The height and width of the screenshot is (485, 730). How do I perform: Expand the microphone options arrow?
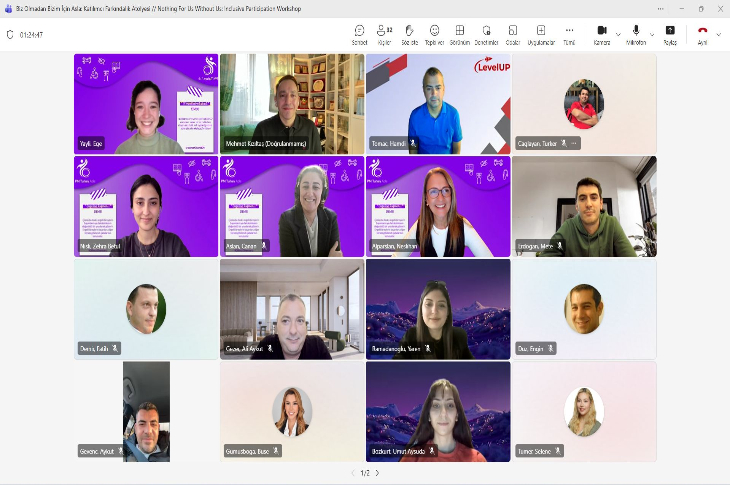[x=652, y=34]
